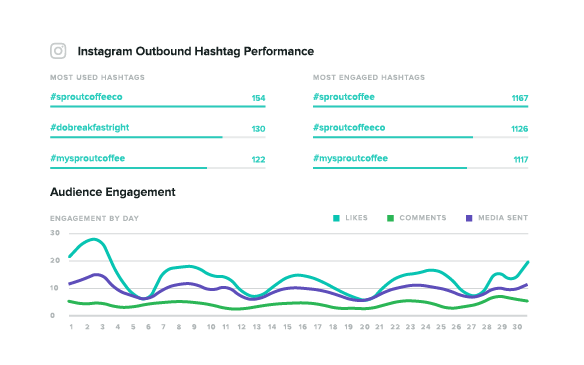Select the MOST USED HASHTAGS label
Screen dimensions: 584x365
tap(97, 77)
